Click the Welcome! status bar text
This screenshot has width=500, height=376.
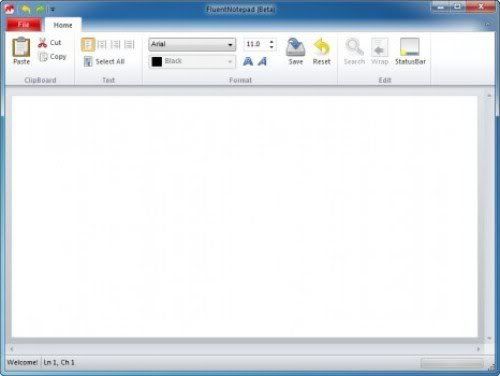22,362
